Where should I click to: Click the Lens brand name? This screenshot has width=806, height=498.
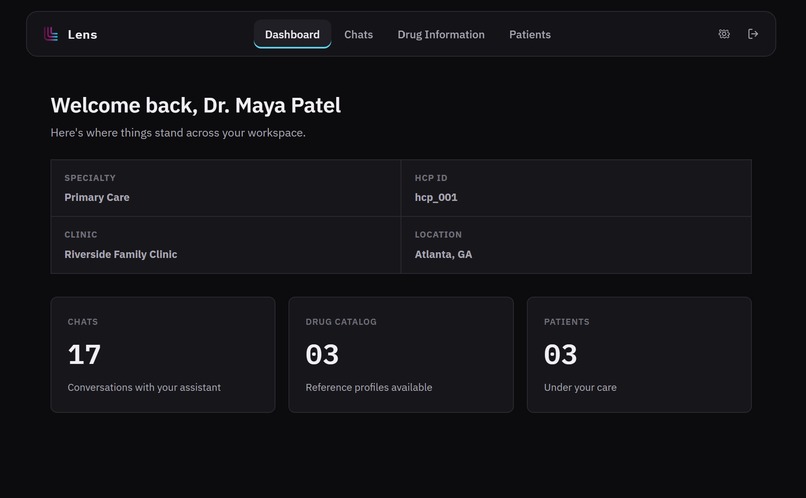[x=82, y=34]
